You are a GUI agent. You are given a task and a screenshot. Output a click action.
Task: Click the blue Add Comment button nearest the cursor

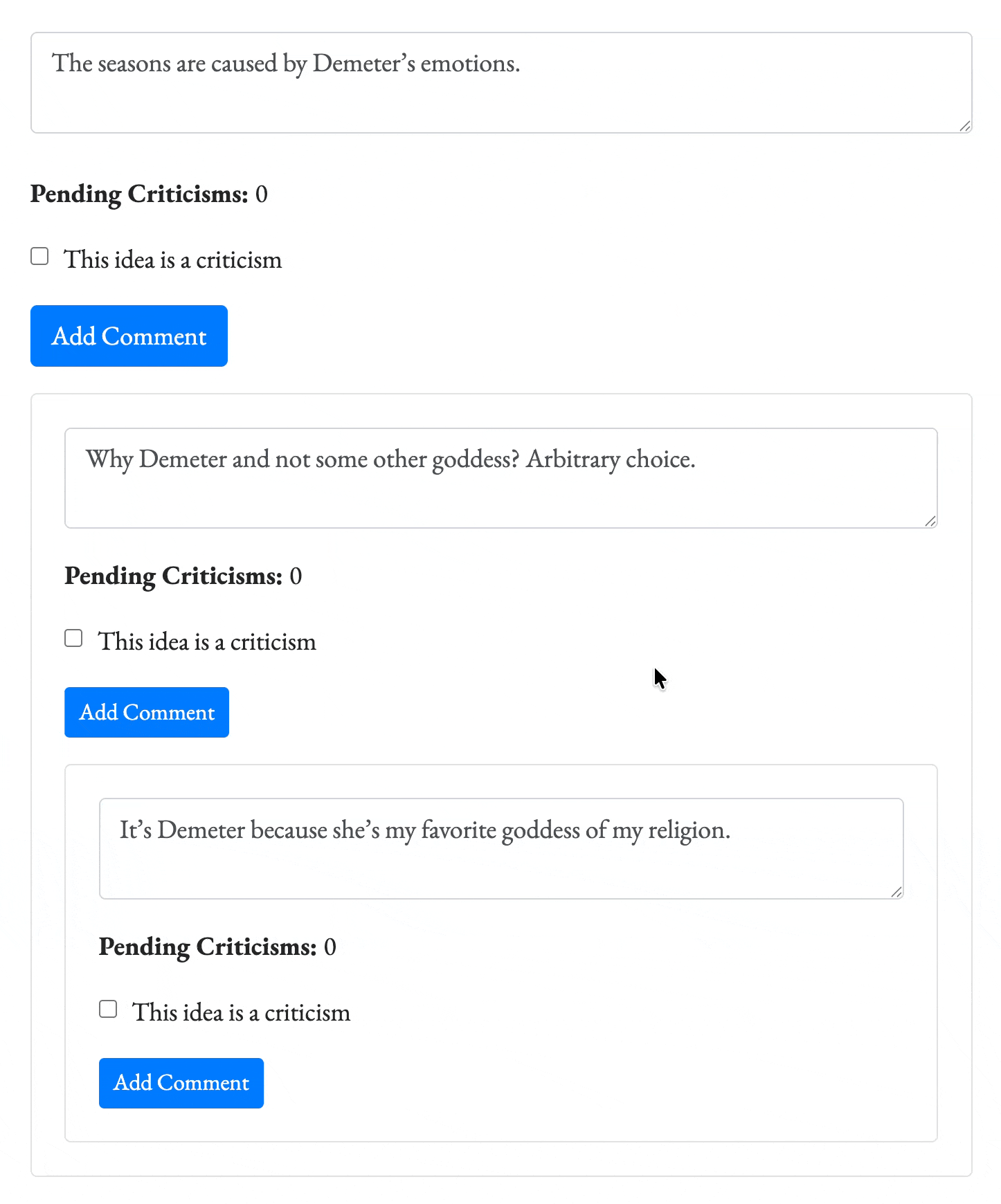pos(146,712)
